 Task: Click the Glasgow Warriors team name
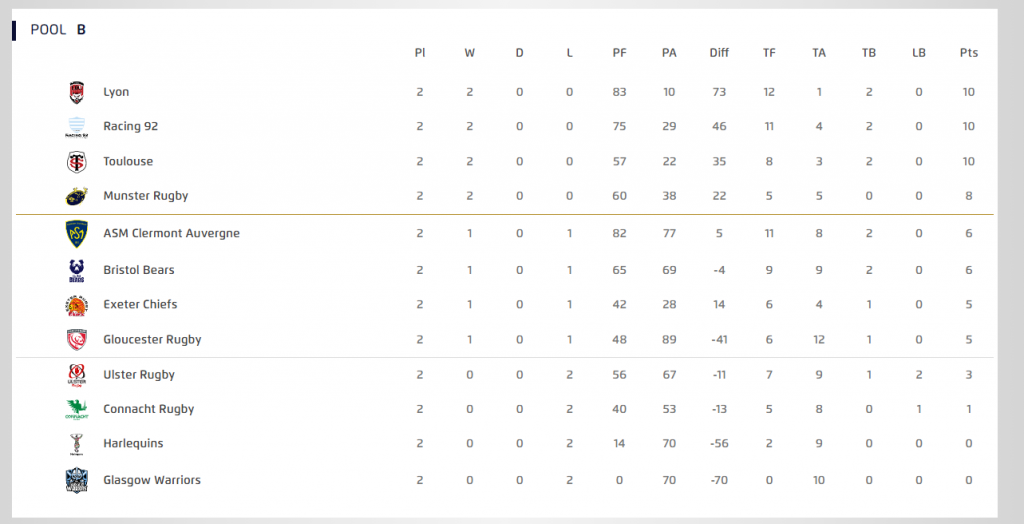click(152, 480)
